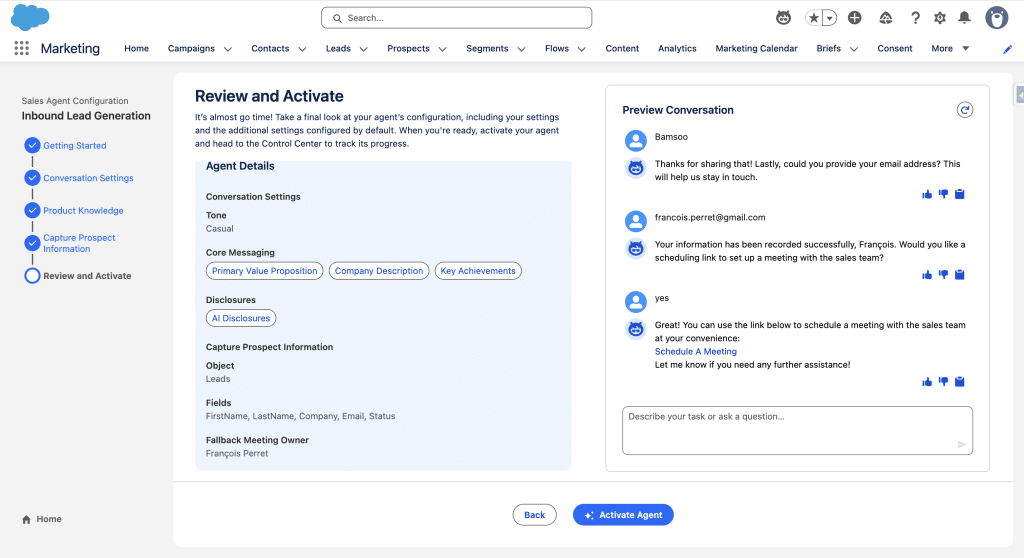Thumbs down the email address request message
The height and width of the screenshot is (558, 1024).
click(x=943, y=194)
